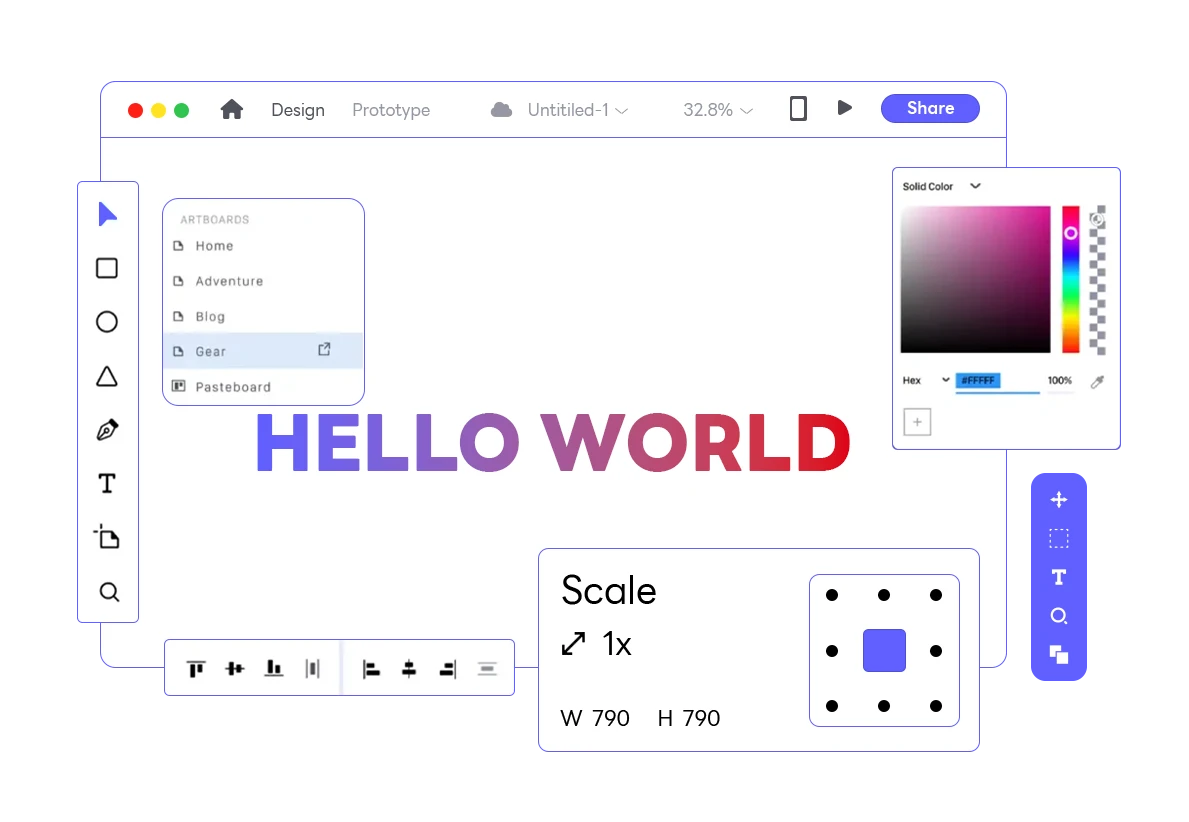Select top-center scale anchor point
The image size is (1189, 822).
883,595
